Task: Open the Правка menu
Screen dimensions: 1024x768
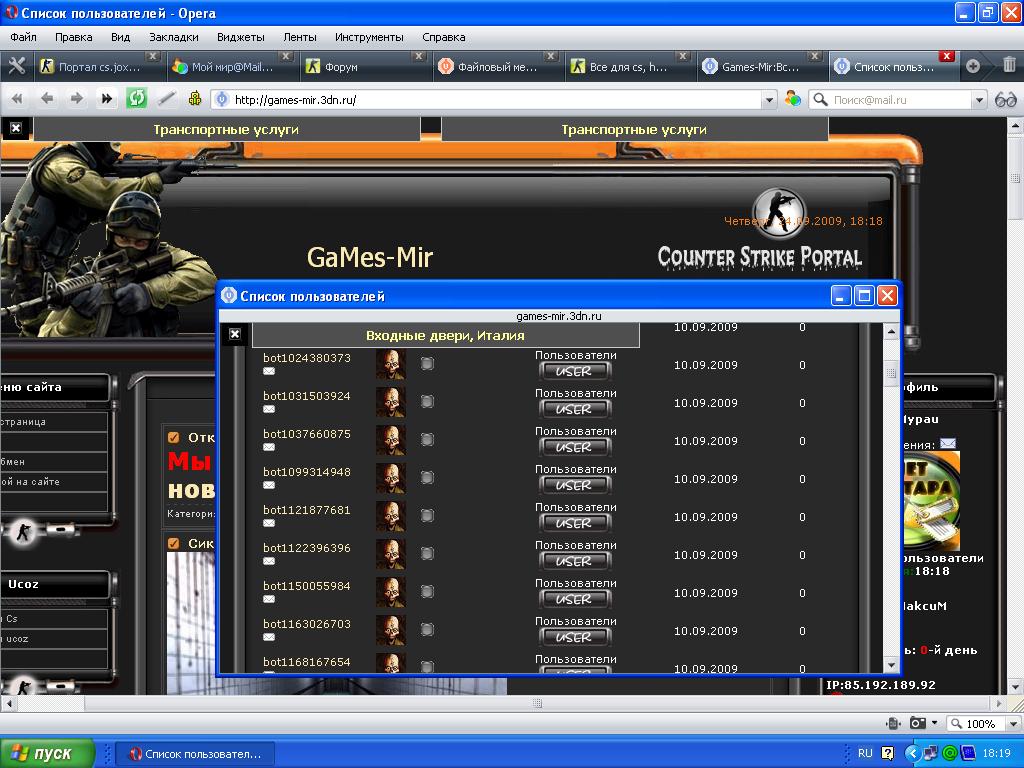Action: [x=73, y=37]
